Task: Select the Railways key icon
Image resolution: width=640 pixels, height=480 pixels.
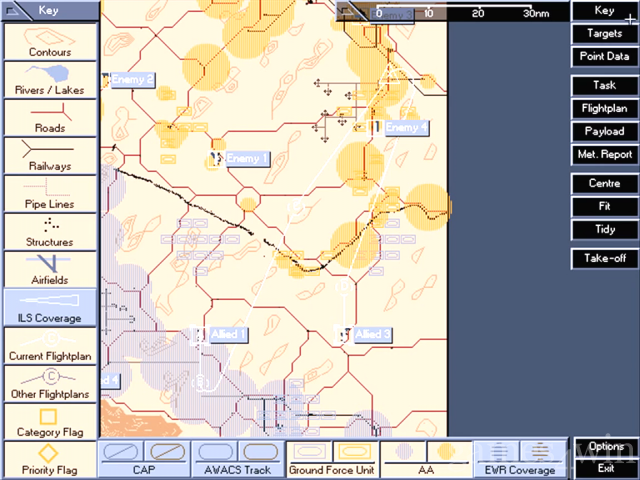Action: [49, 154]
